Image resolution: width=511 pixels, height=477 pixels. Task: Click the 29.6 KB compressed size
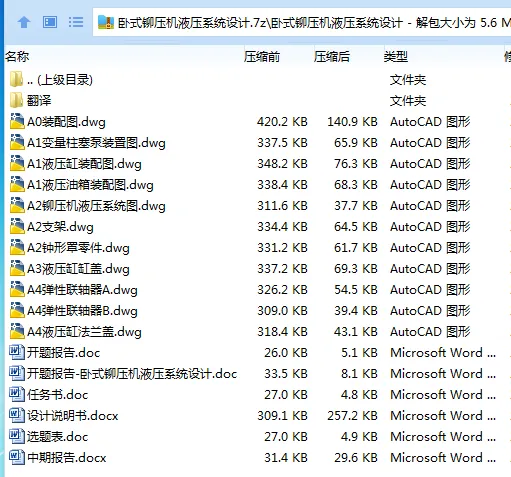[356, 458]
